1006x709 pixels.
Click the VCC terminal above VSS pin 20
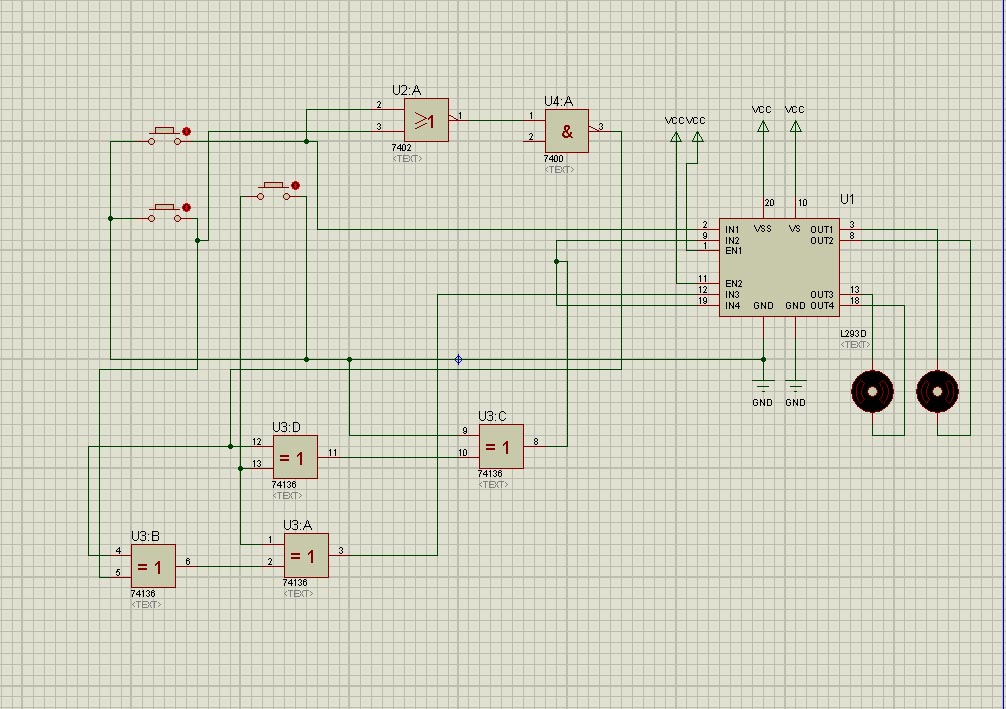coord(763,125)
